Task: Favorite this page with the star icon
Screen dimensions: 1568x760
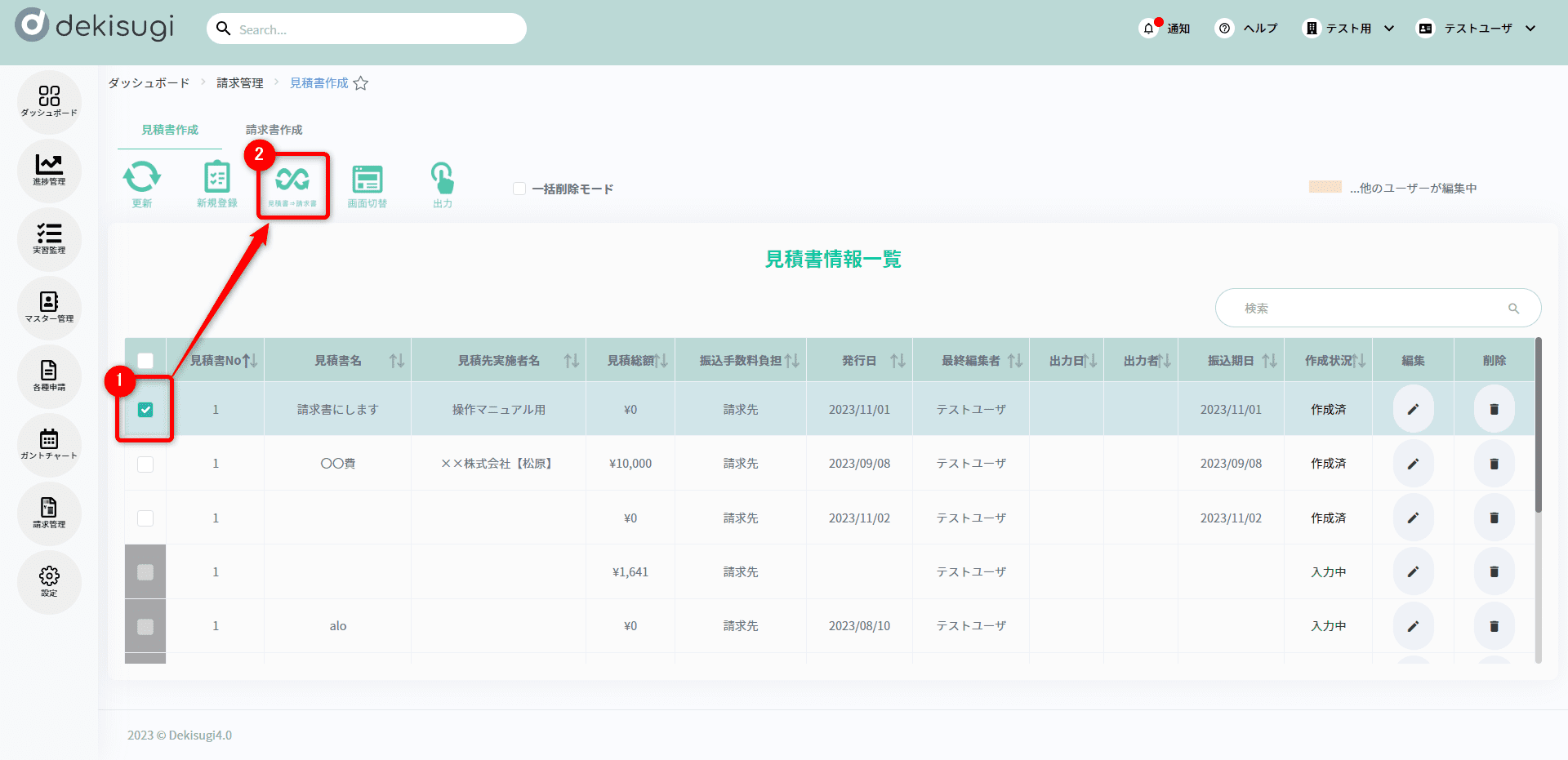Action: (x=361, y=83)
